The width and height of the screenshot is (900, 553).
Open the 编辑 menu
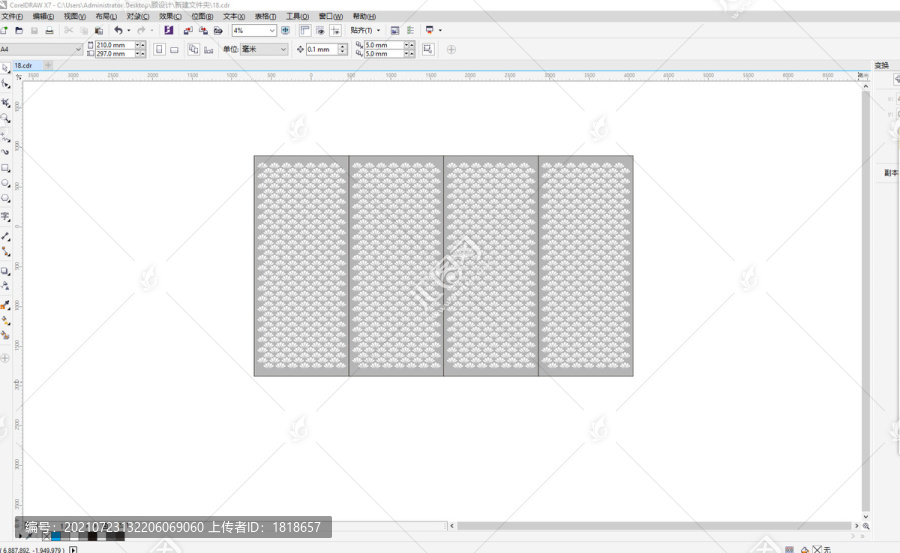pyautogui.click(x=43, y=17)
